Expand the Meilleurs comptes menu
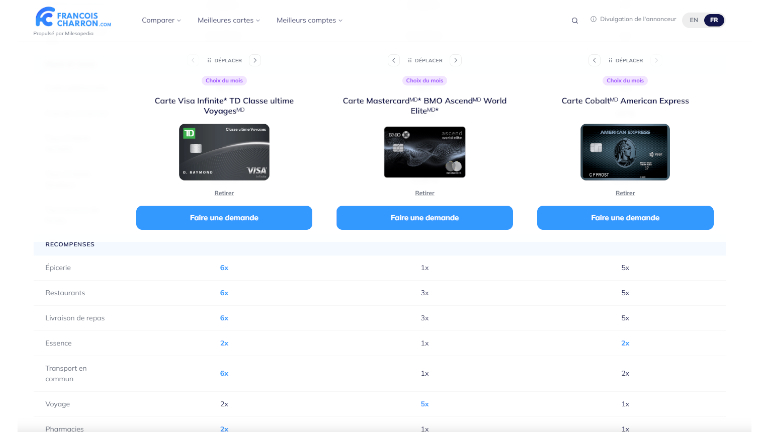Screen dimensions: 768x432 tap(309, 20)
